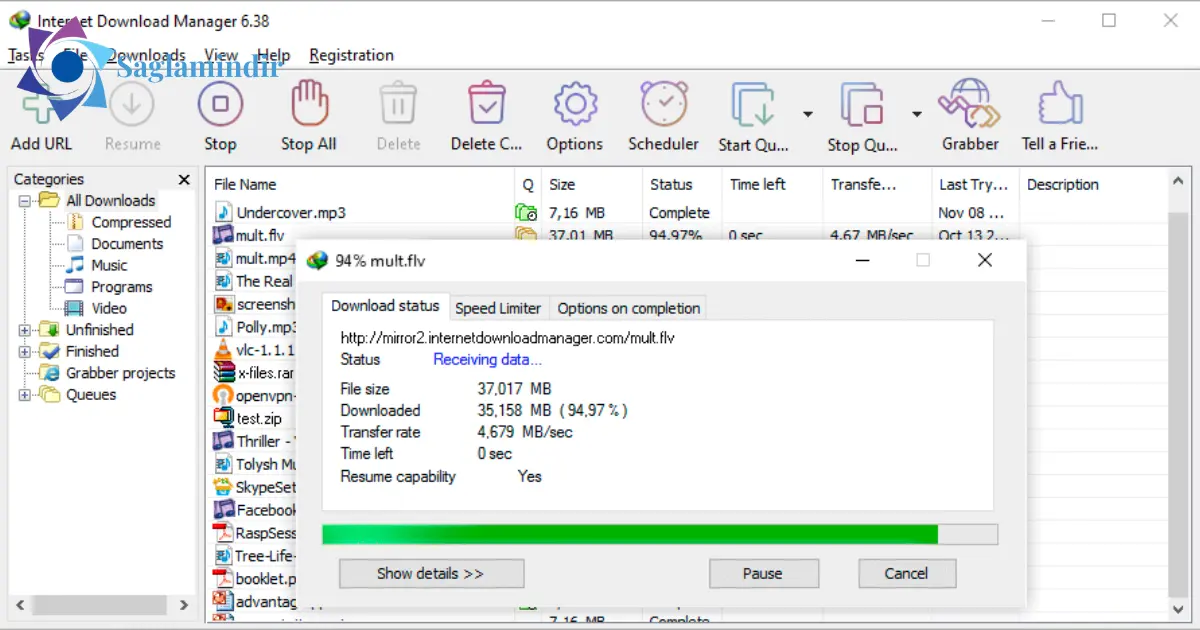
Task: Expand the Finished category node
Action: 24,352
